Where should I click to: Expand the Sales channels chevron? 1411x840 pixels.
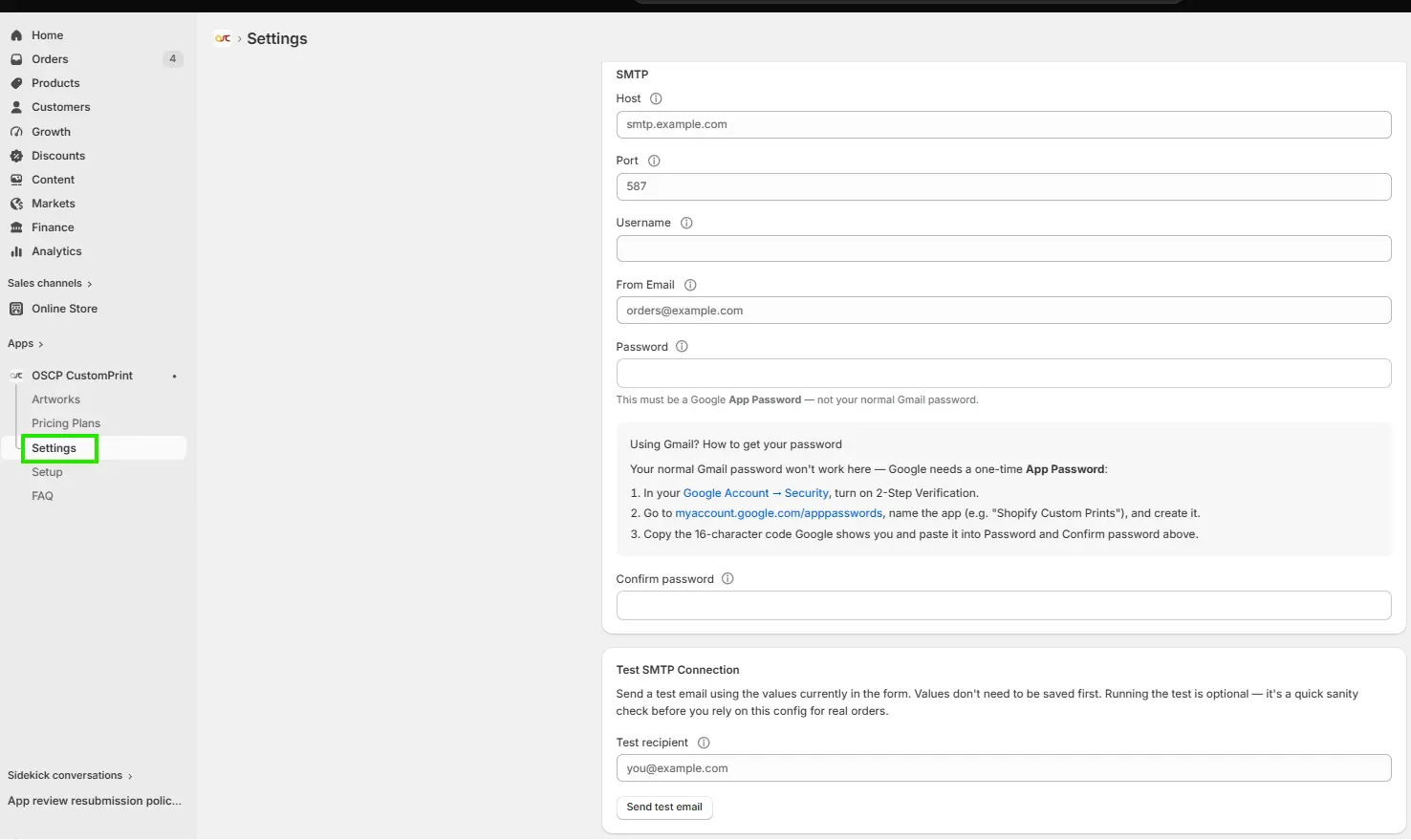90,284
